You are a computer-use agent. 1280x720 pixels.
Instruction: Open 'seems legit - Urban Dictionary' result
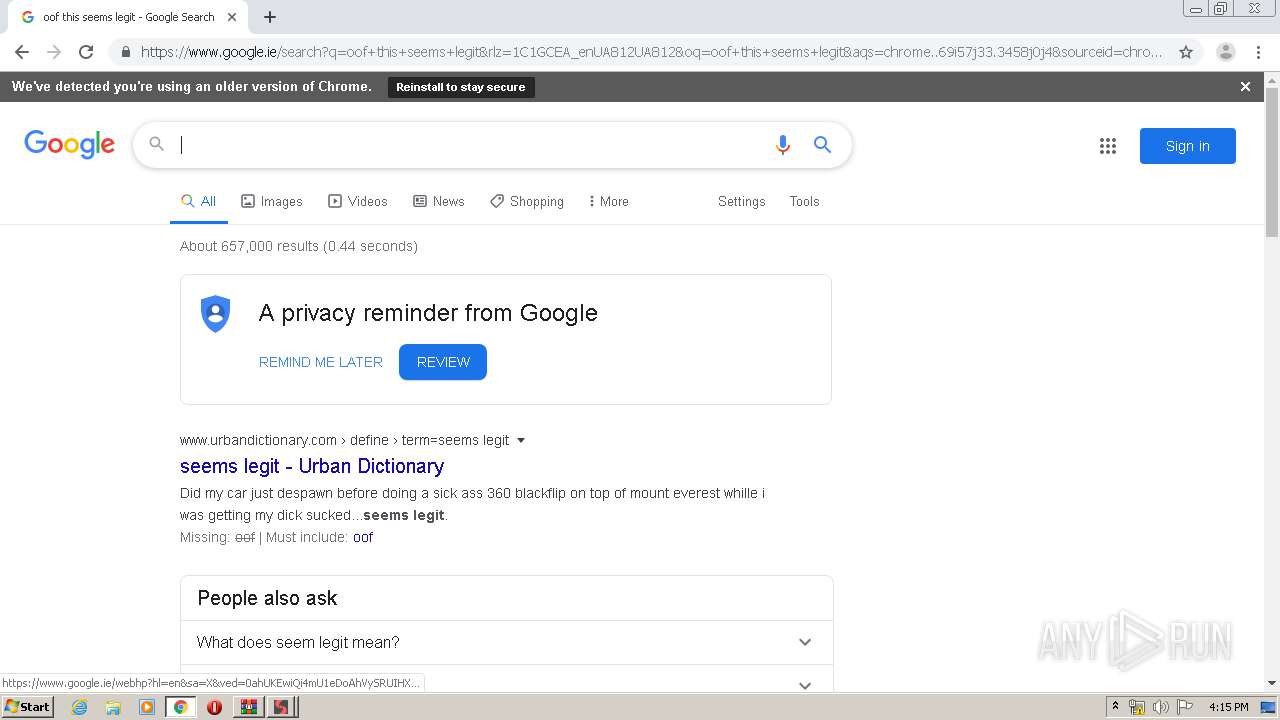(x=312, y=466)
